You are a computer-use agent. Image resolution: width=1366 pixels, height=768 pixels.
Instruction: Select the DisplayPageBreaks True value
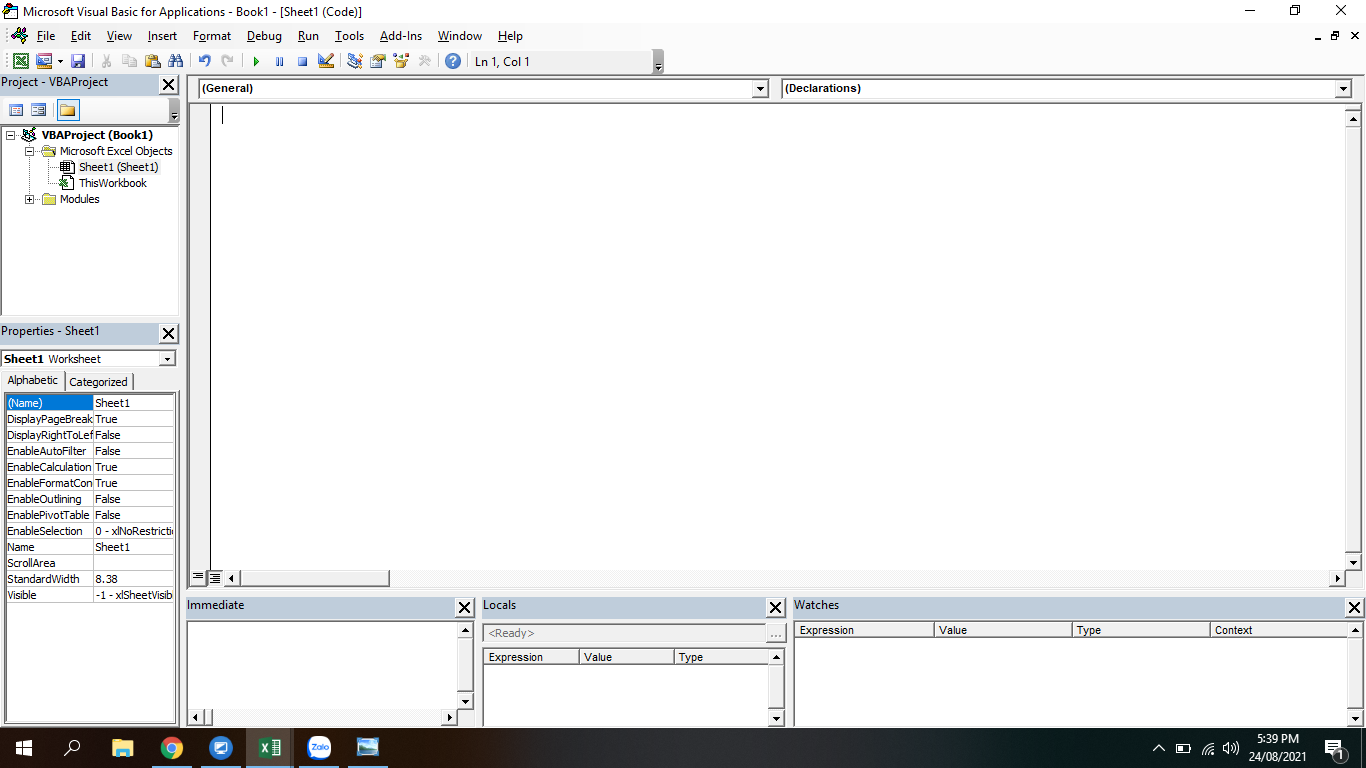(133, 419)
